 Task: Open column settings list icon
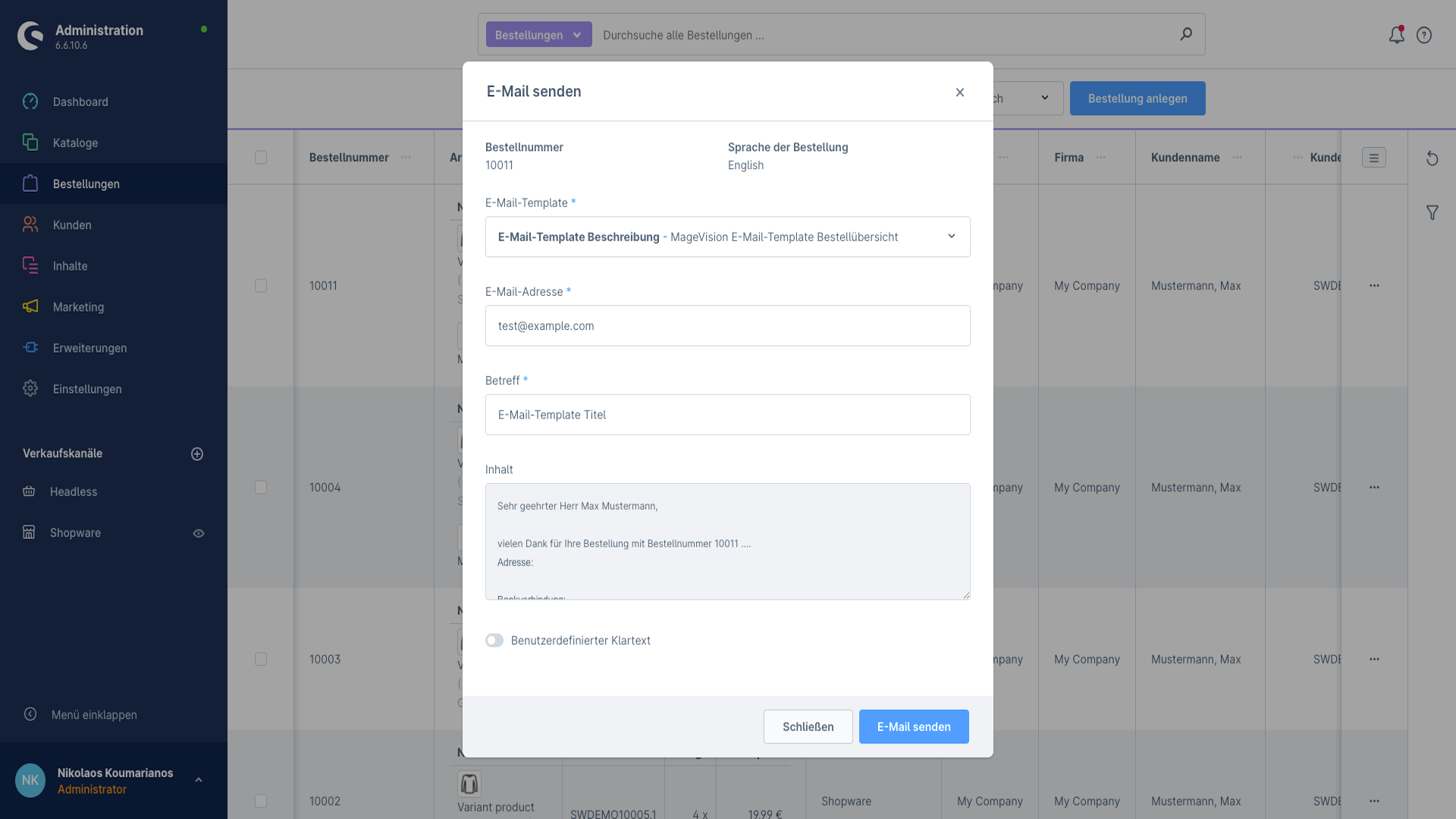pyautogui.click(x=1373, y=158)
